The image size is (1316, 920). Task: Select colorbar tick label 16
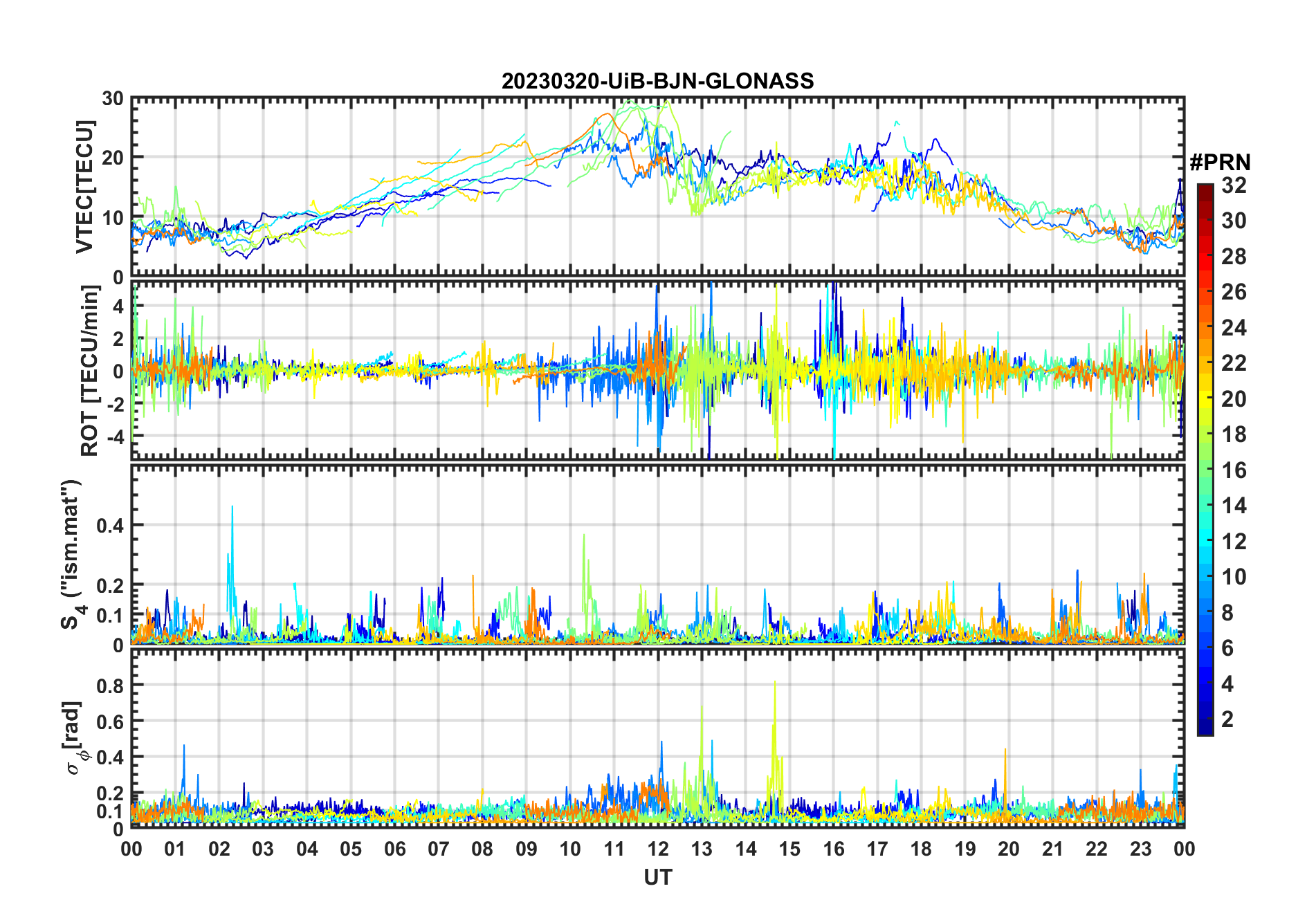1234,470
